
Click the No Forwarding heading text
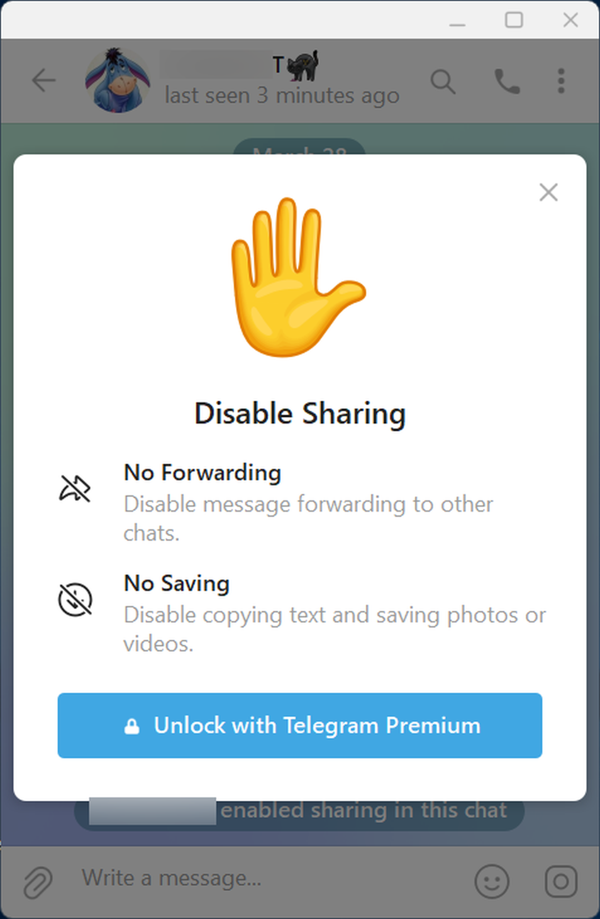(x=203, y=472)
